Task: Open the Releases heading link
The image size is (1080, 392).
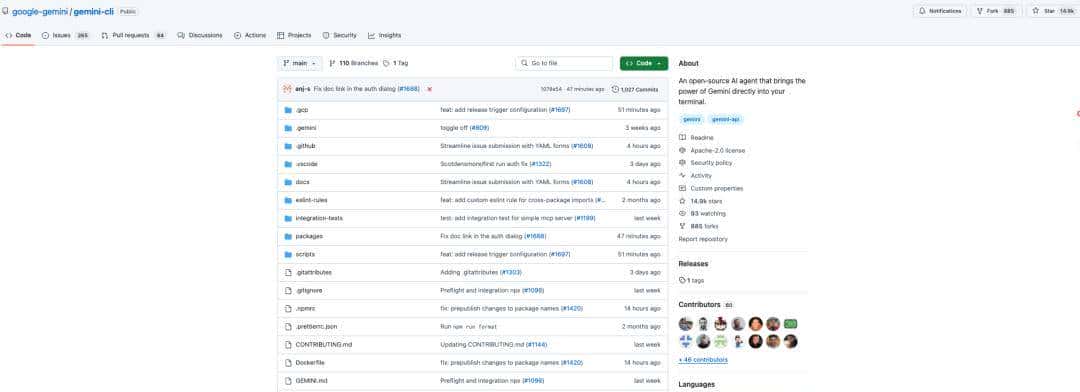Action: click(693, 264)
